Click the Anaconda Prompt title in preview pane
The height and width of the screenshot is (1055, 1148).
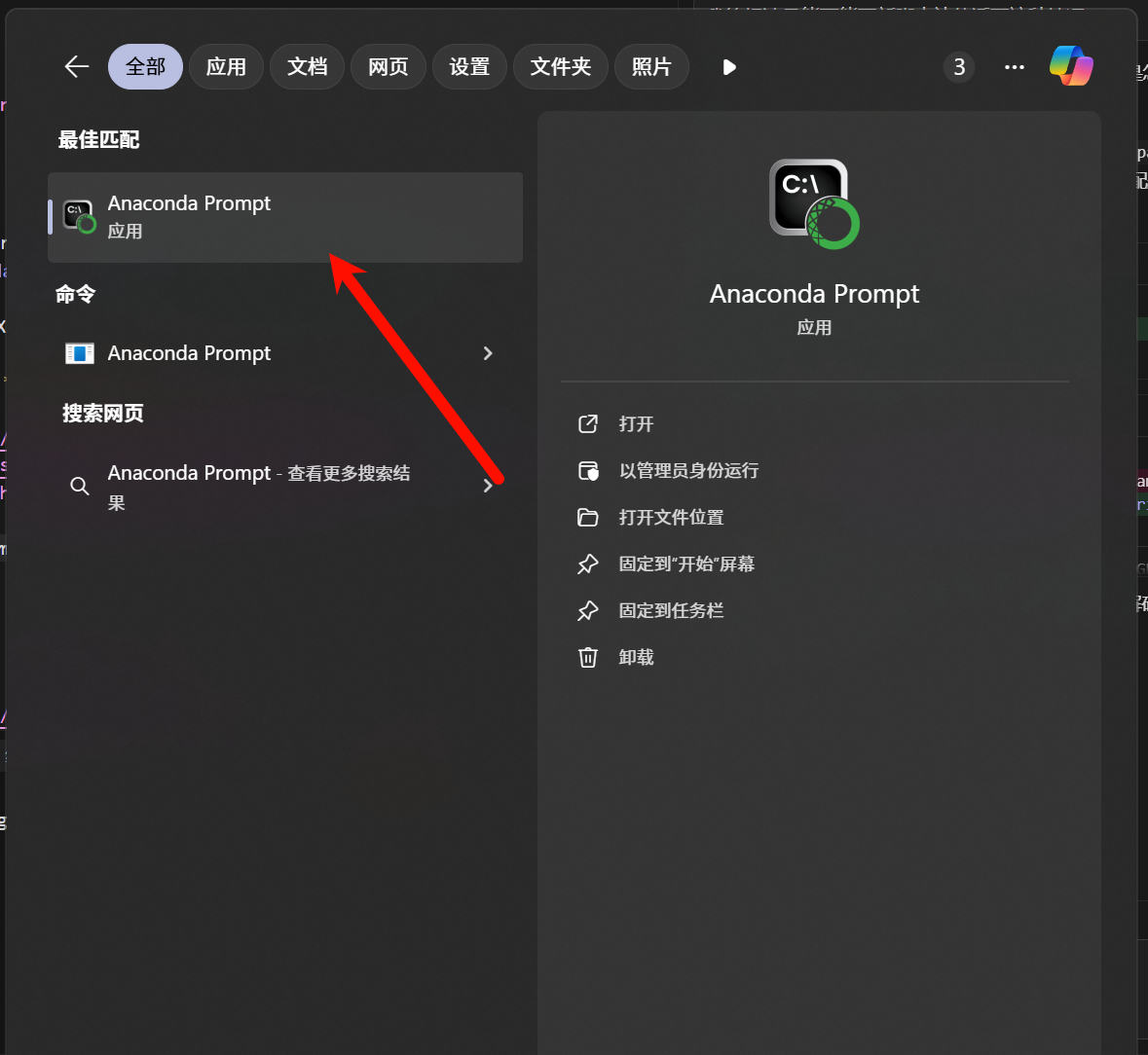point(814,293)
